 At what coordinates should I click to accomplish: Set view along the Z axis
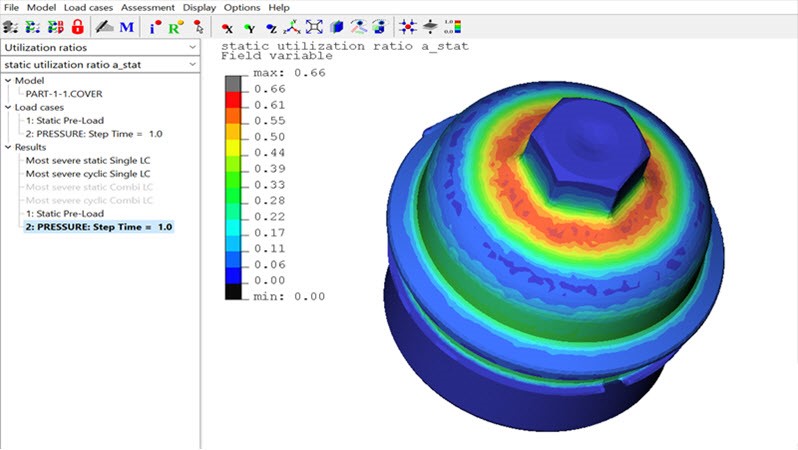270,27
